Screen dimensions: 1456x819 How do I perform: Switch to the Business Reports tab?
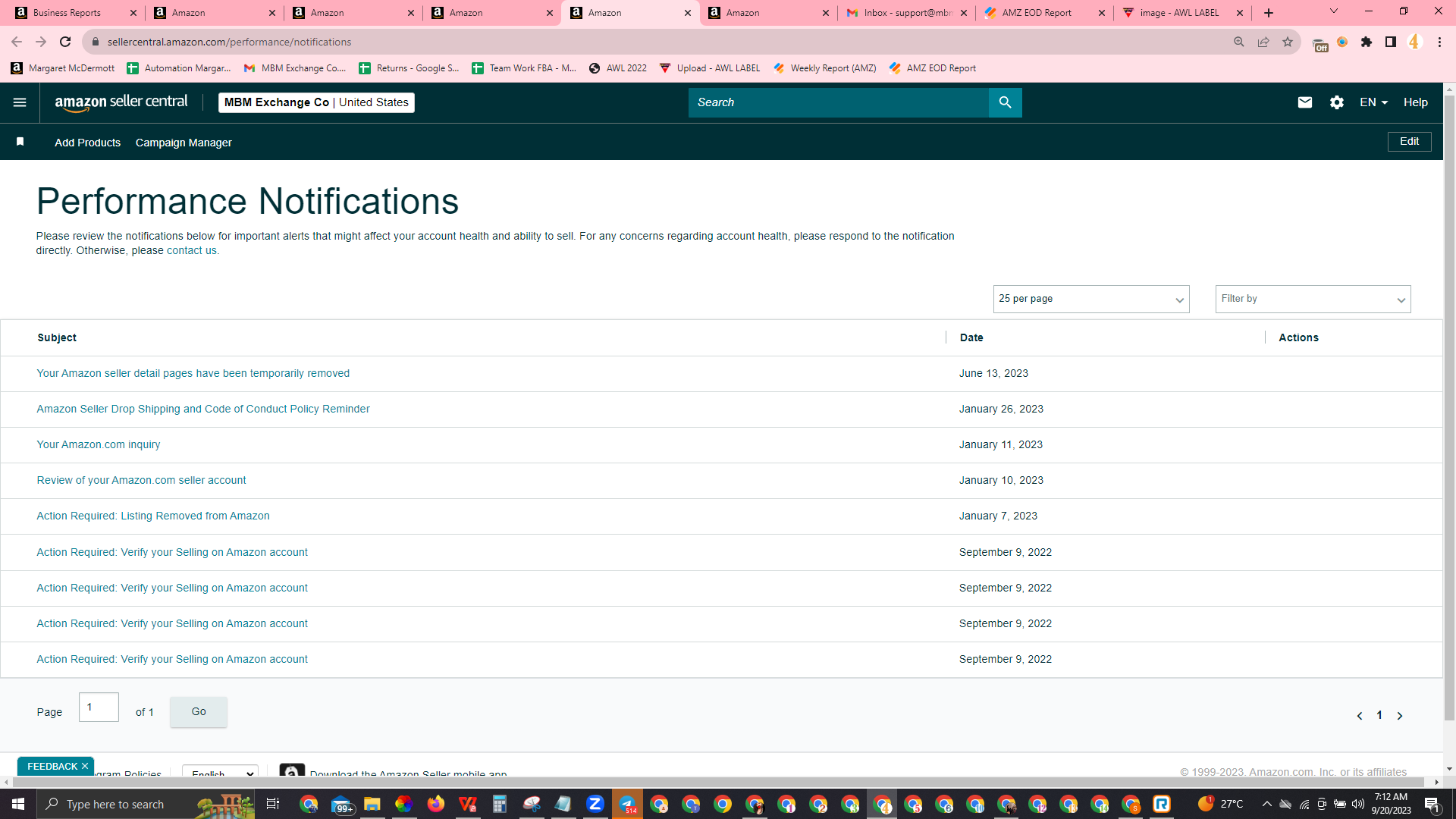coord(76,13)
